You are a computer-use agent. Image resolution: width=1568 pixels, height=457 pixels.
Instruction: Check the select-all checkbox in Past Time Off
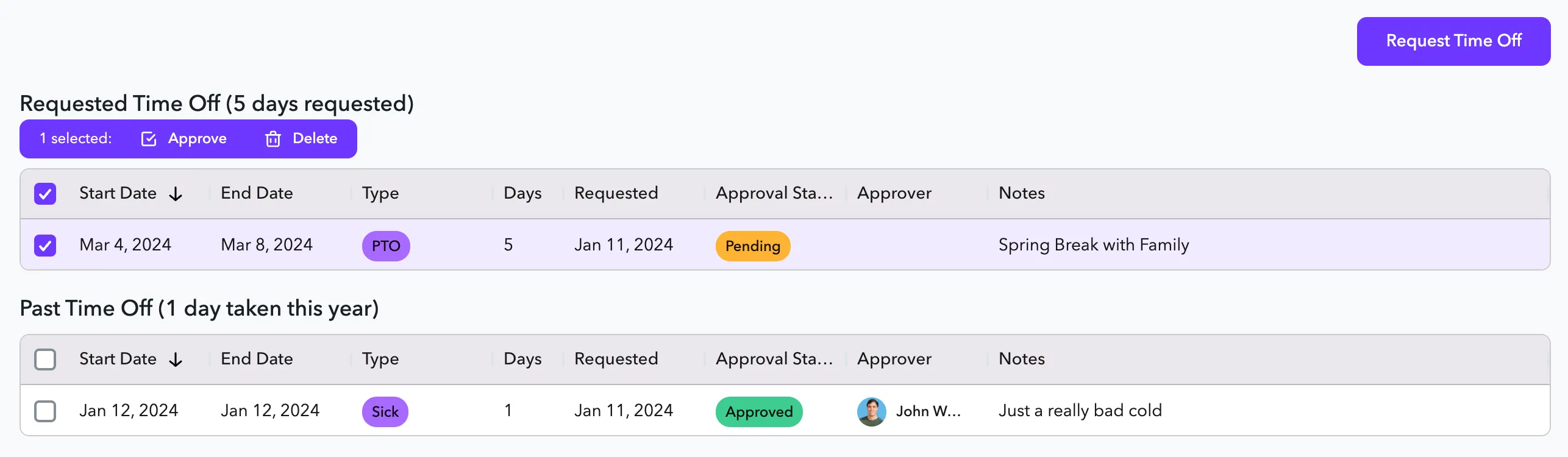pyautogui.click(x=45, y=360)
